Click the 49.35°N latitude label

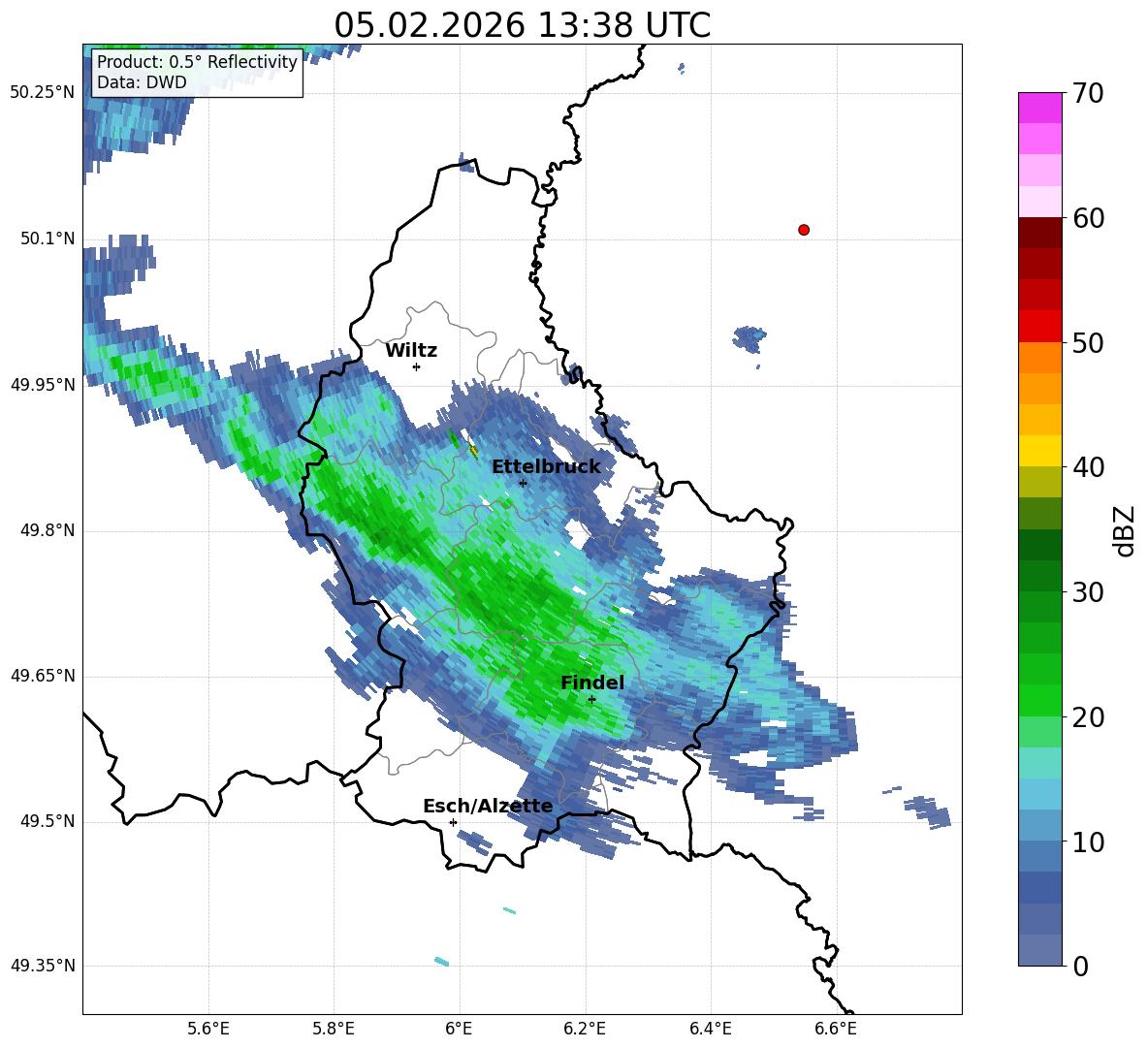pyautogui.click(x=43, y=966)
